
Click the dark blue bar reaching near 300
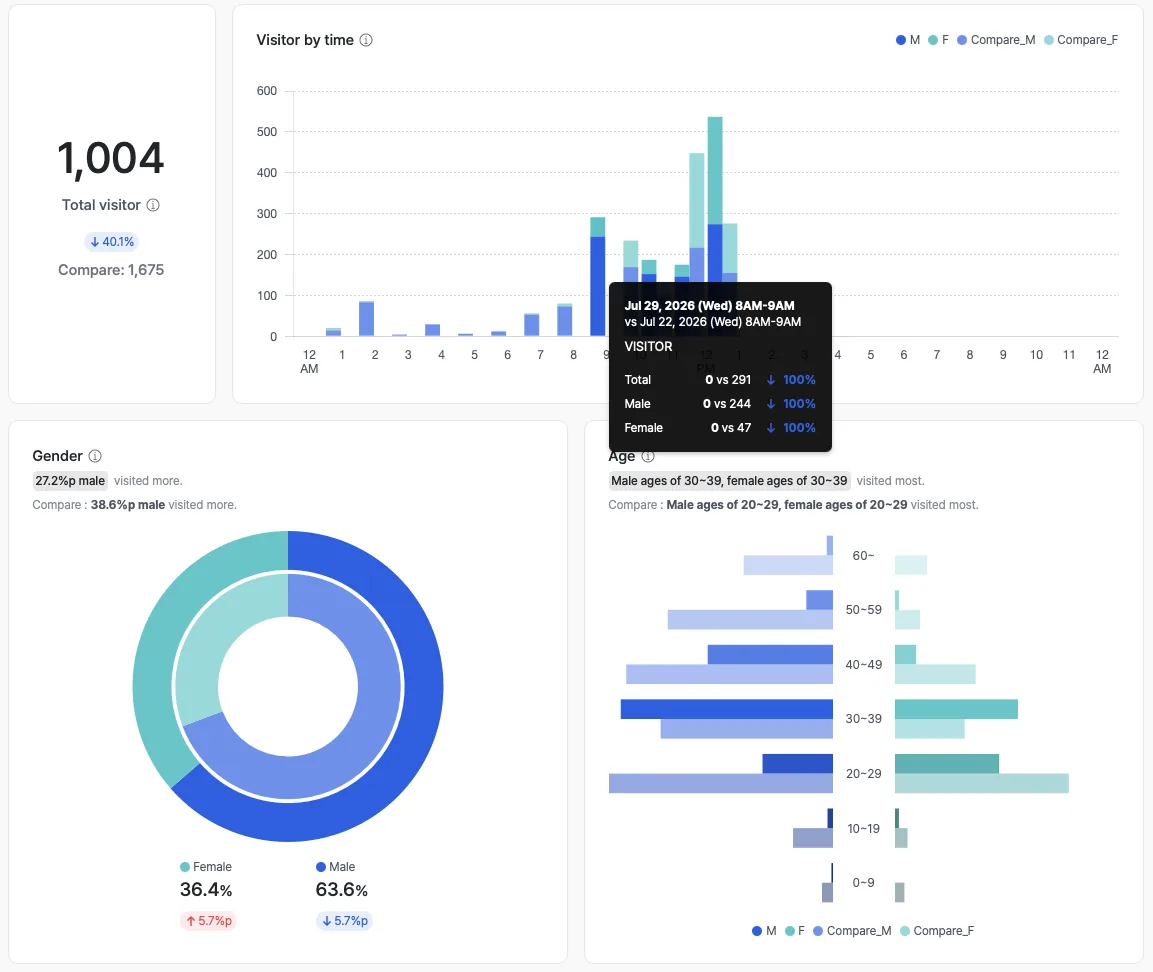pyautogui.click(x=598, y=286)
